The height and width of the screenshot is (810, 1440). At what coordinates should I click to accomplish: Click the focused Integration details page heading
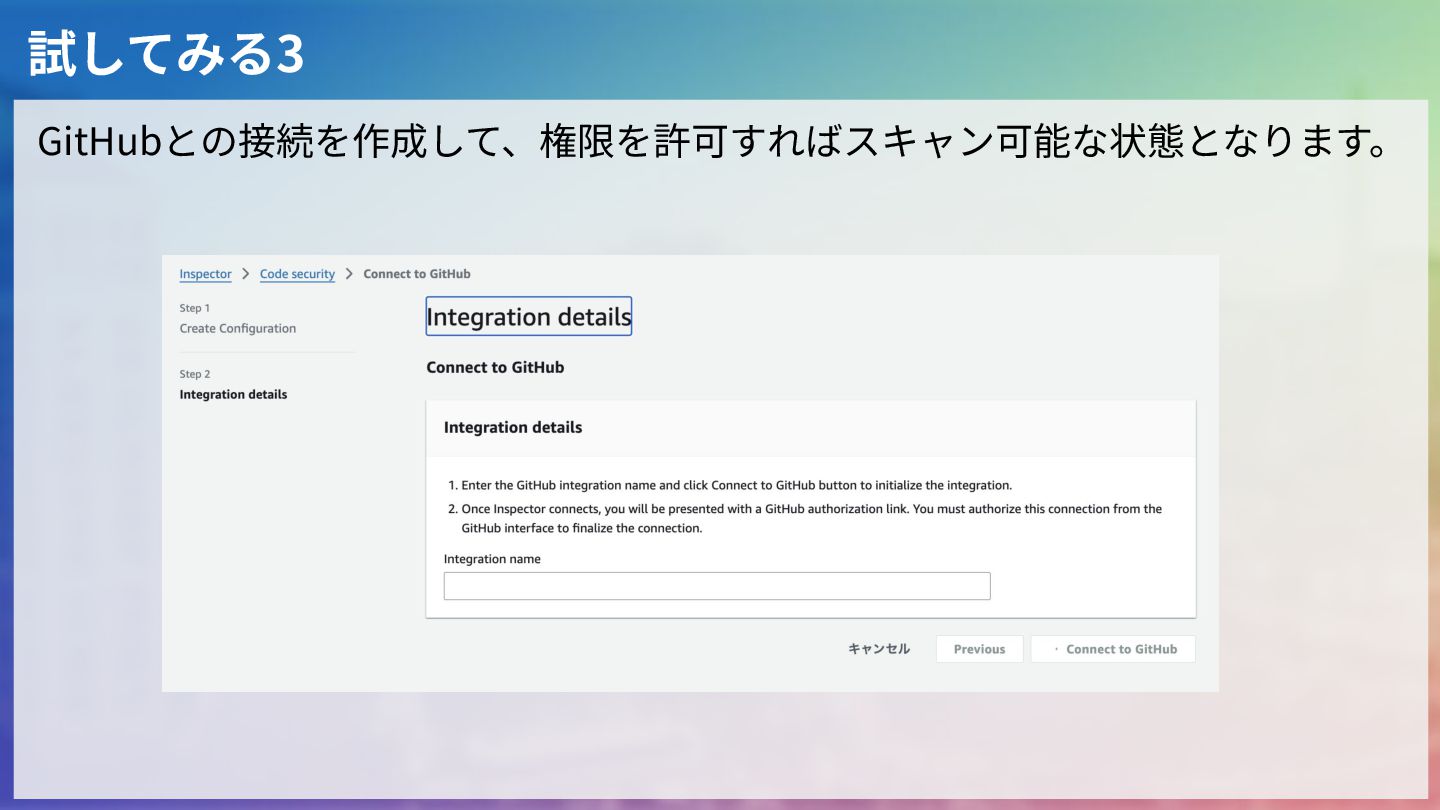[x=529, y=316]
